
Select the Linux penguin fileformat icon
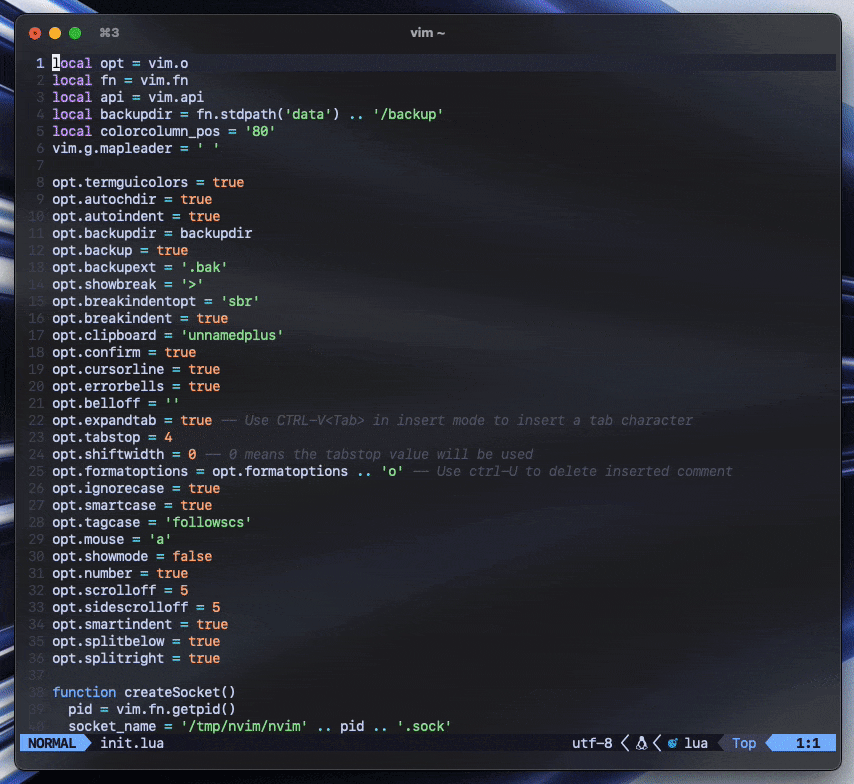click(641, 743)
